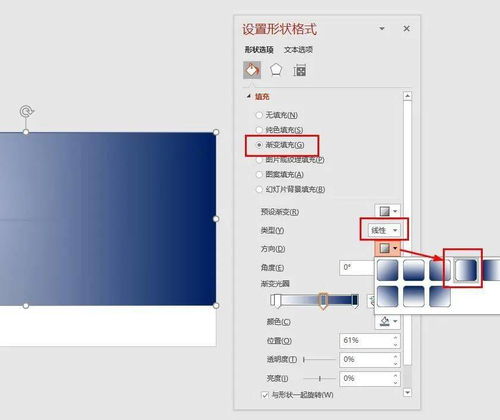Click the shape's bottom-right corner handle

(216, 305)
